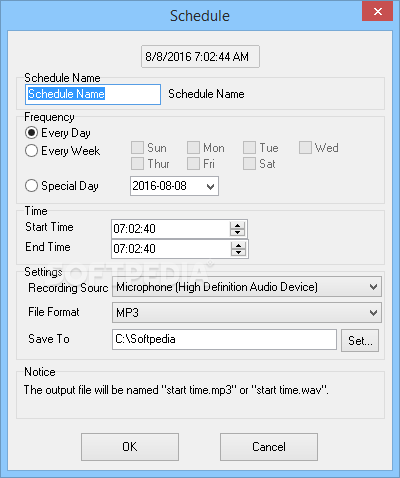Decrease Start Time with down arrow
This screenshot has width=400, height=478.
click(238, 233)
